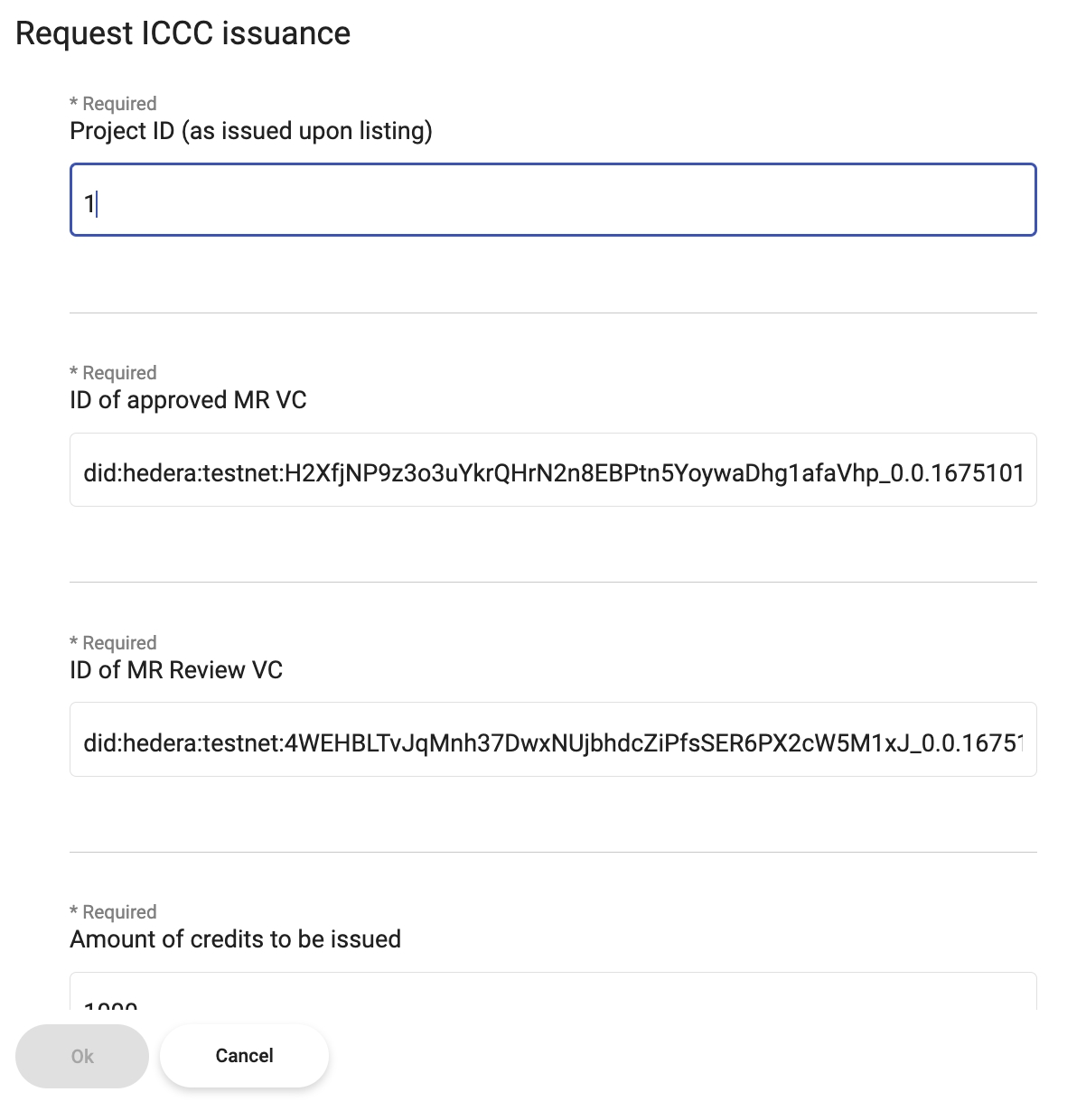Image resolution: width=1086 pixels, height=1120 pixels.
Task: Click the Required marker above Project ID label
Action: (x=113, y=104)
